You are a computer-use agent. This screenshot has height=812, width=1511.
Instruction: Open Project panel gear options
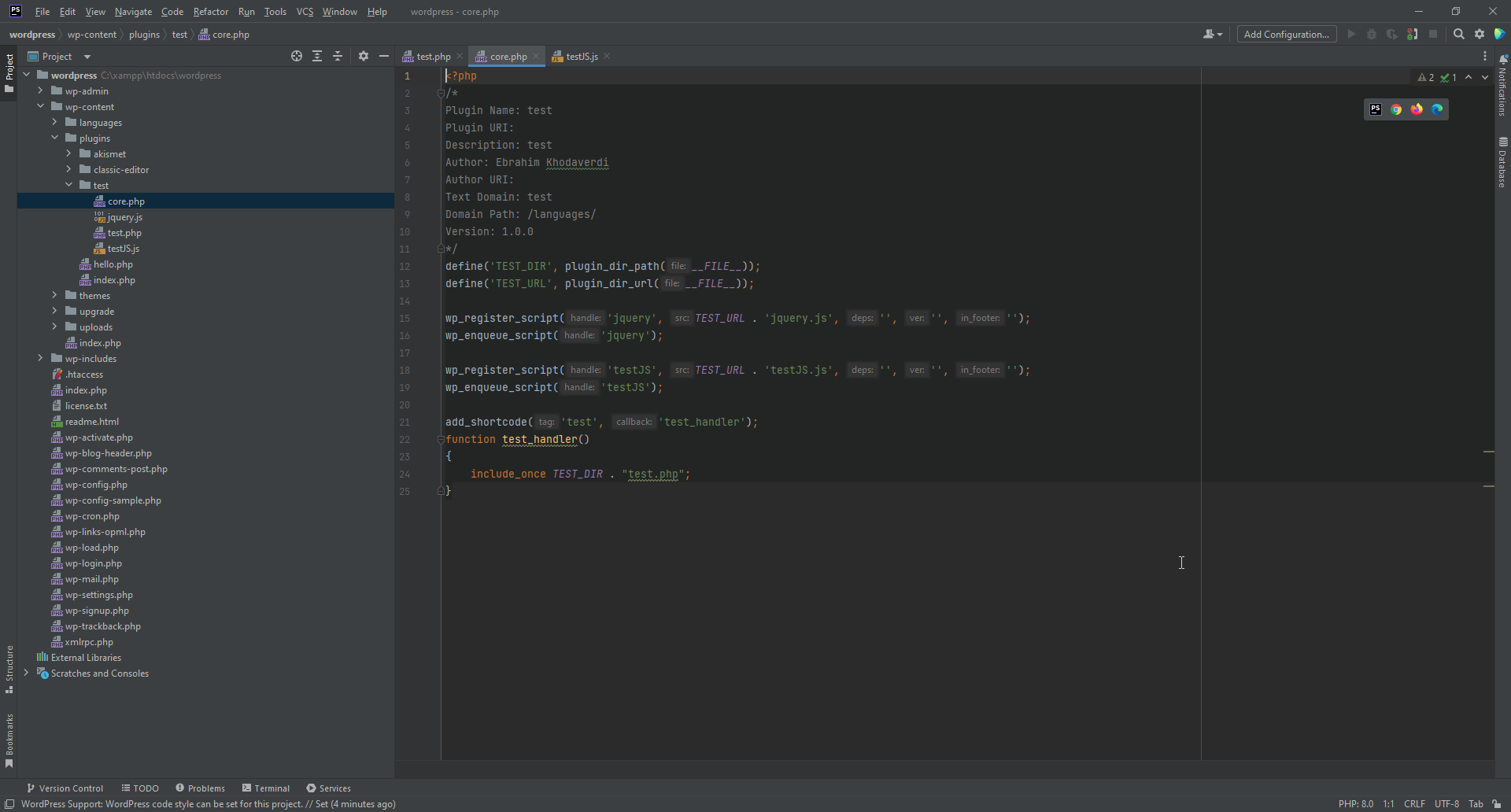(364, 56)
